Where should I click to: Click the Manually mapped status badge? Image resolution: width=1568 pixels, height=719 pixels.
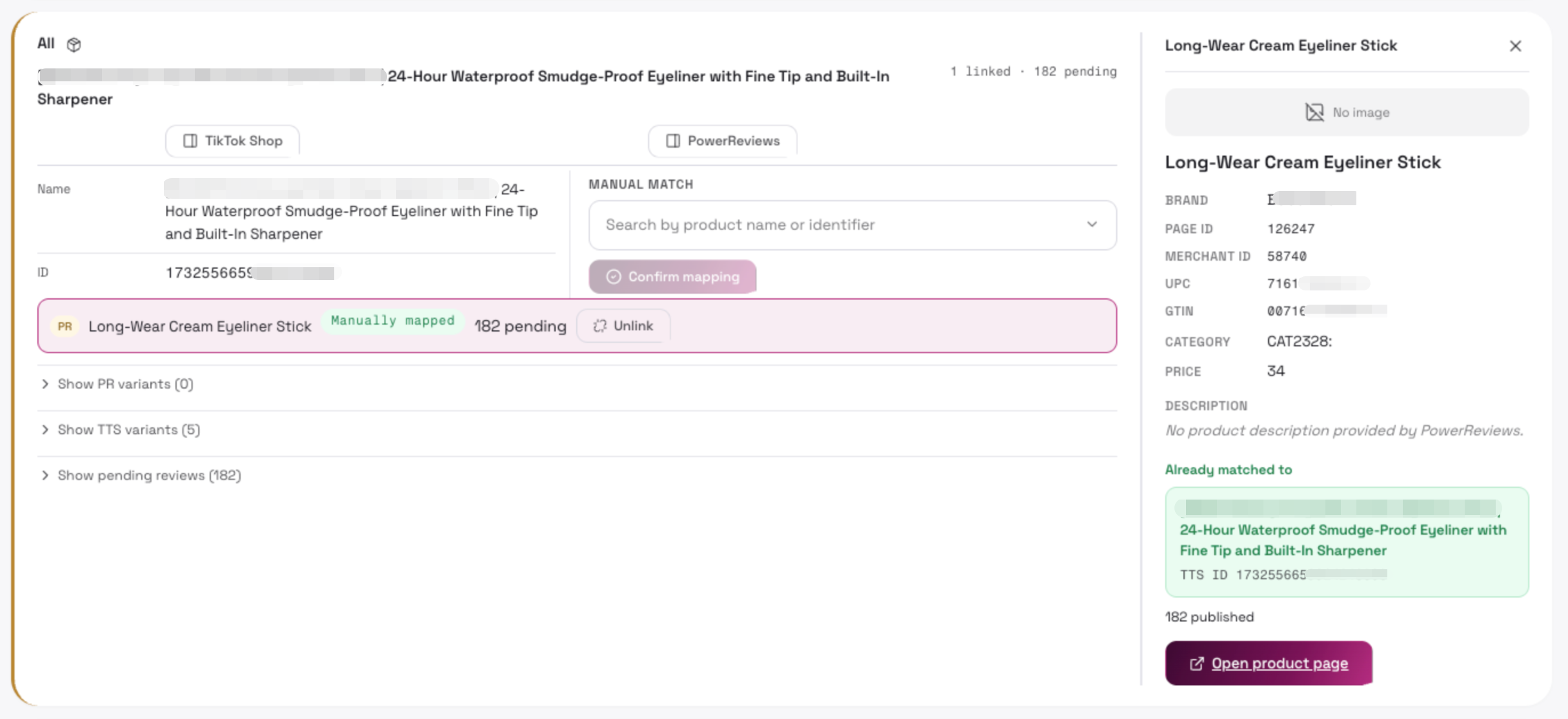pyautogui.click(x=393, y=321)
